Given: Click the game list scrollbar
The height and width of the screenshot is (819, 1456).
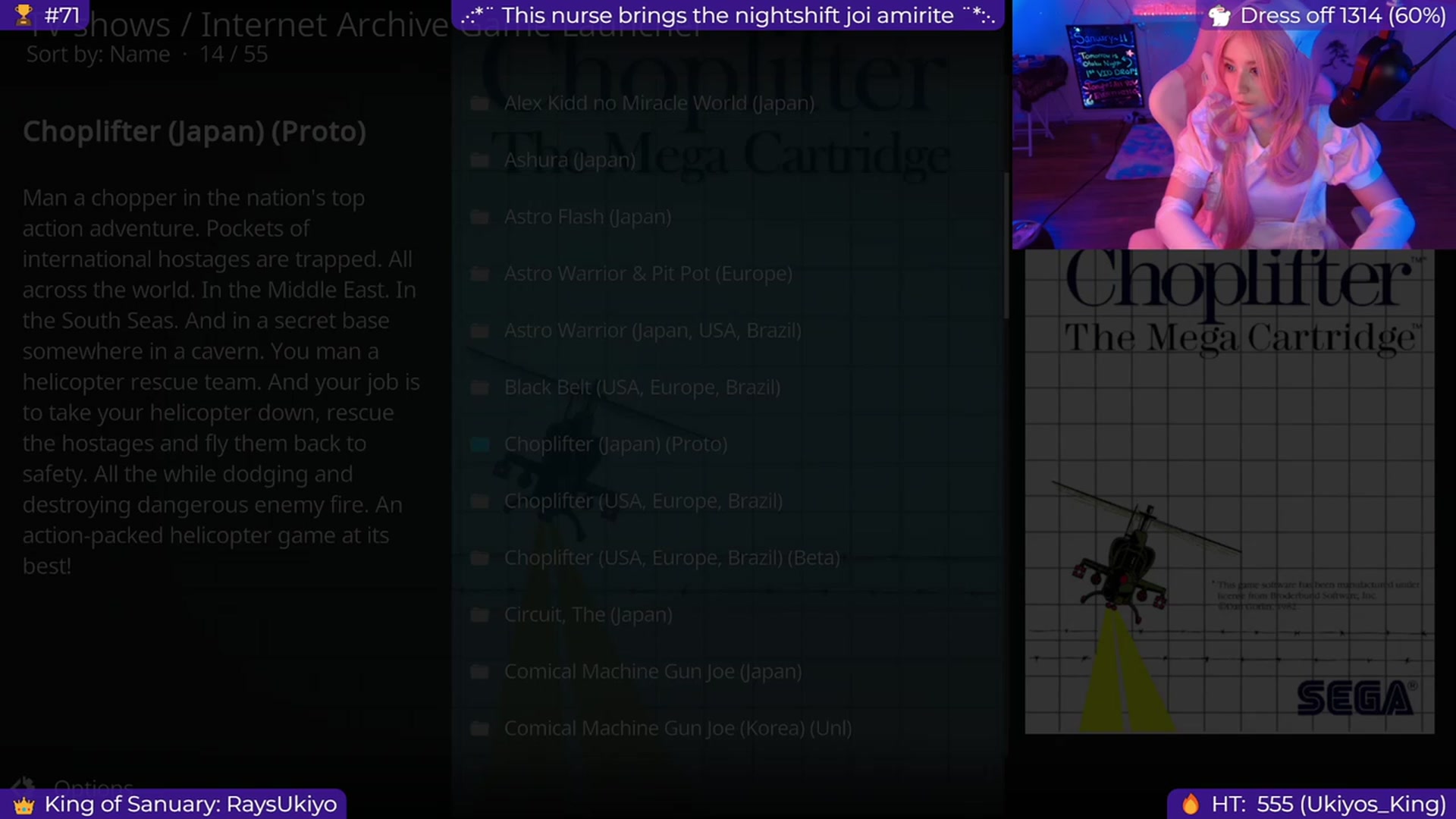Looking at the screenshot, I should click(x=1006, y=246).
